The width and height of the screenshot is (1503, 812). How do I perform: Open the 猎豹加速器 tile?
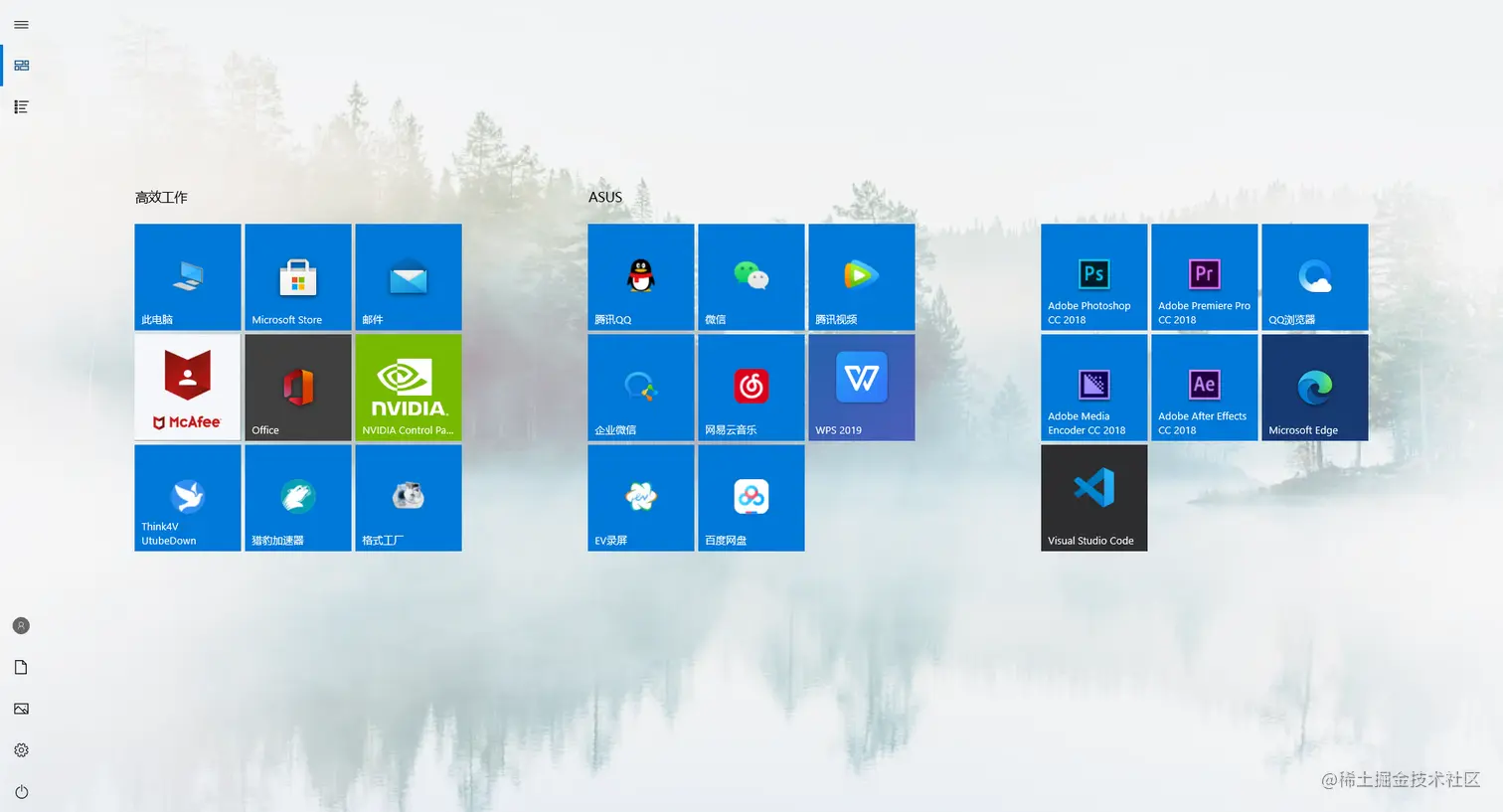[298, 498]
